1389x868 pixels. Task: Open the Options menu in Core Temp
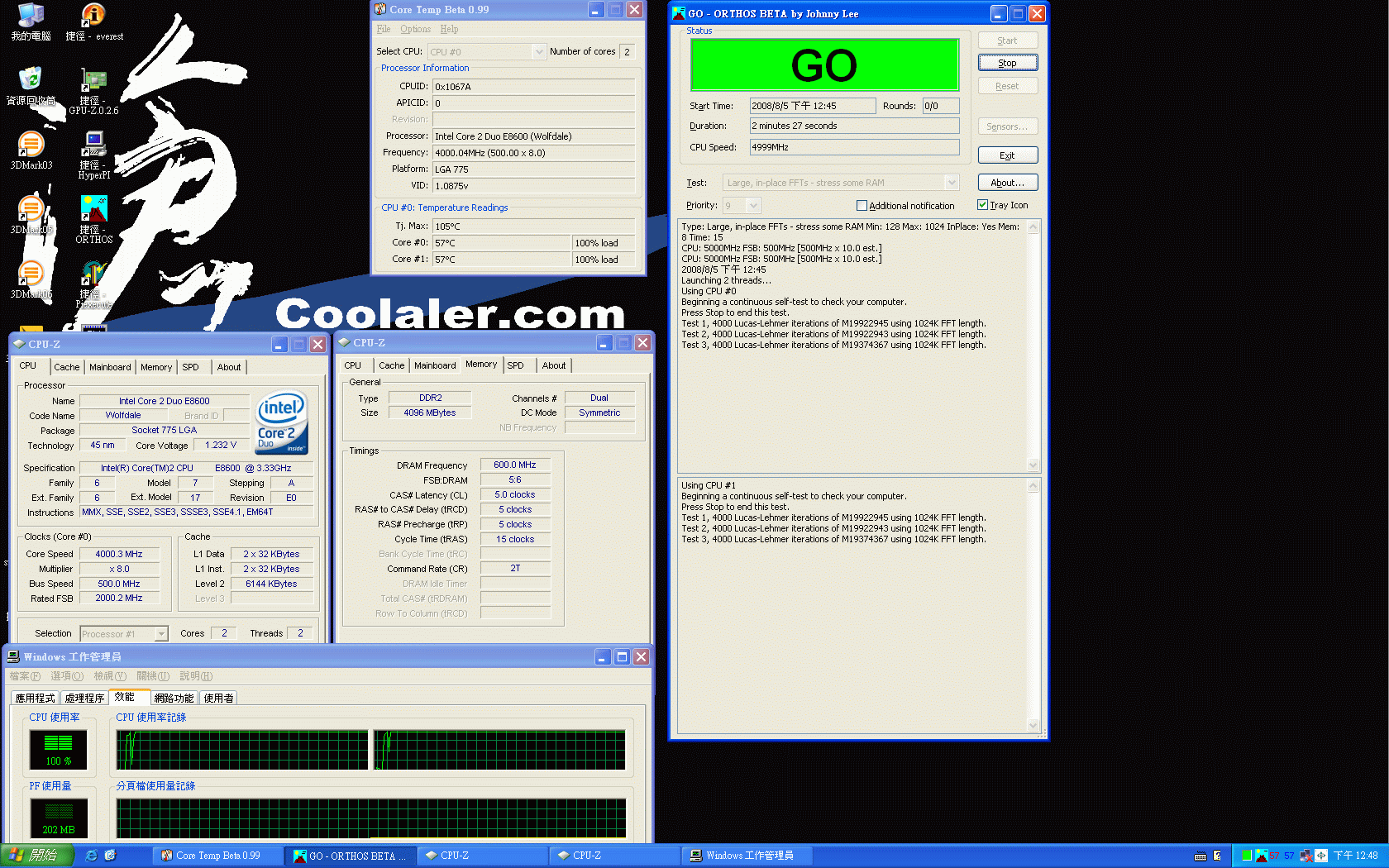[x=416, y=29]
